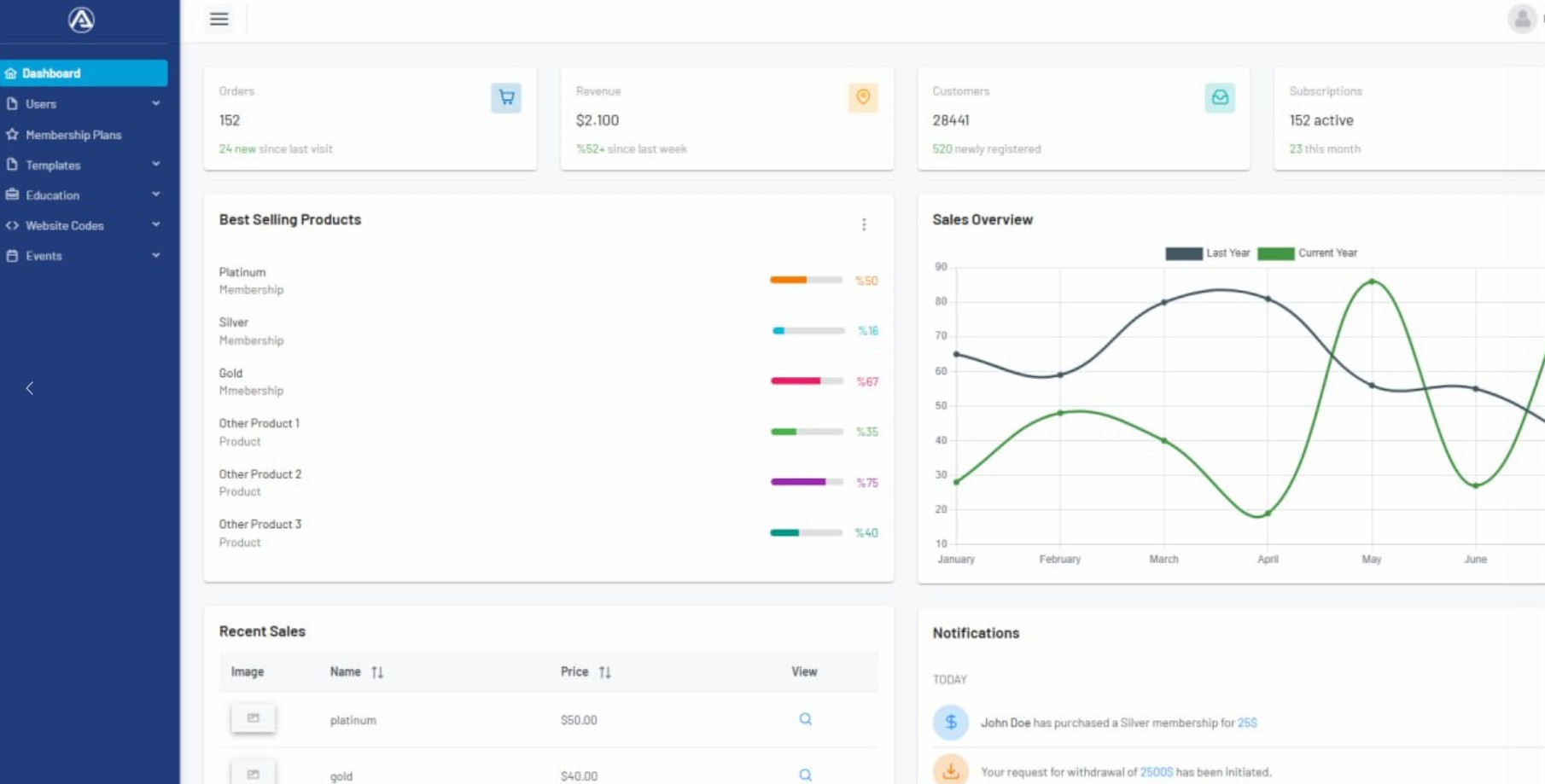Image resolution: width=1545 pixels, height=784 pixels.
Task: Click the 2500$ withdrawal amount link
Action: [1157, 772]
